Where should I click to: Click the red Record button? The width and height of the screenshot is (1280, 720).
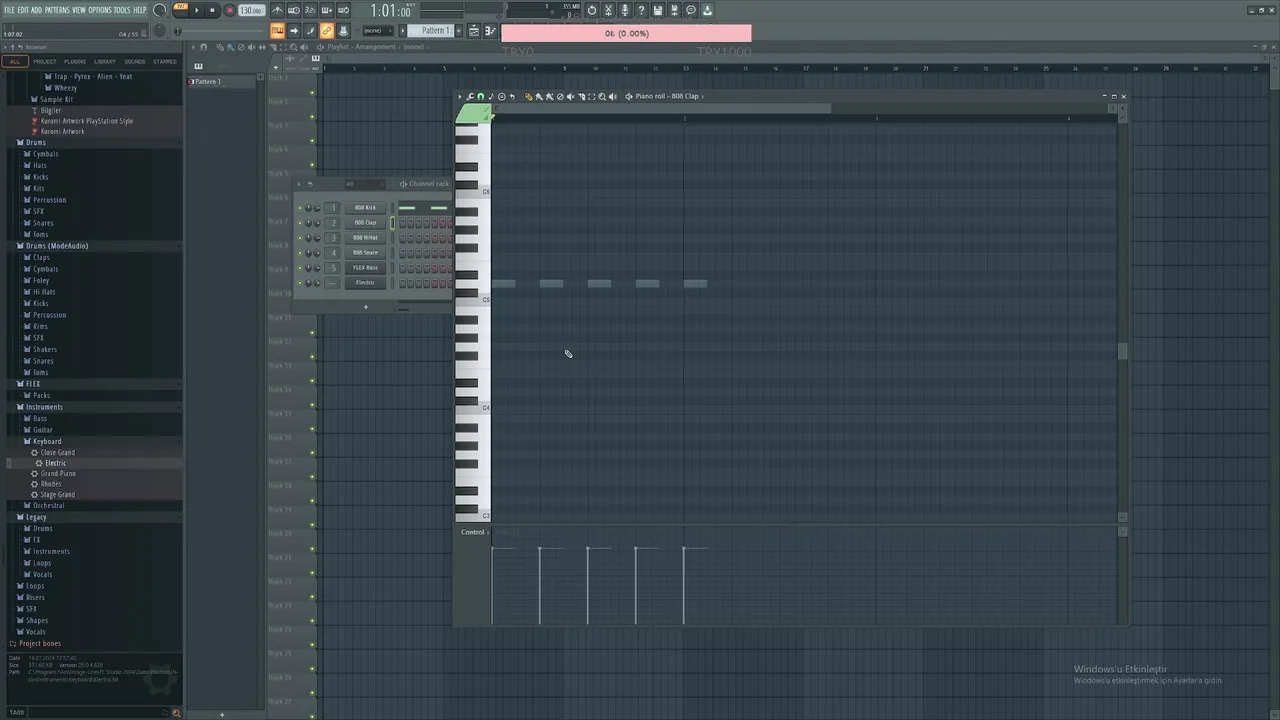click(230, 10)
